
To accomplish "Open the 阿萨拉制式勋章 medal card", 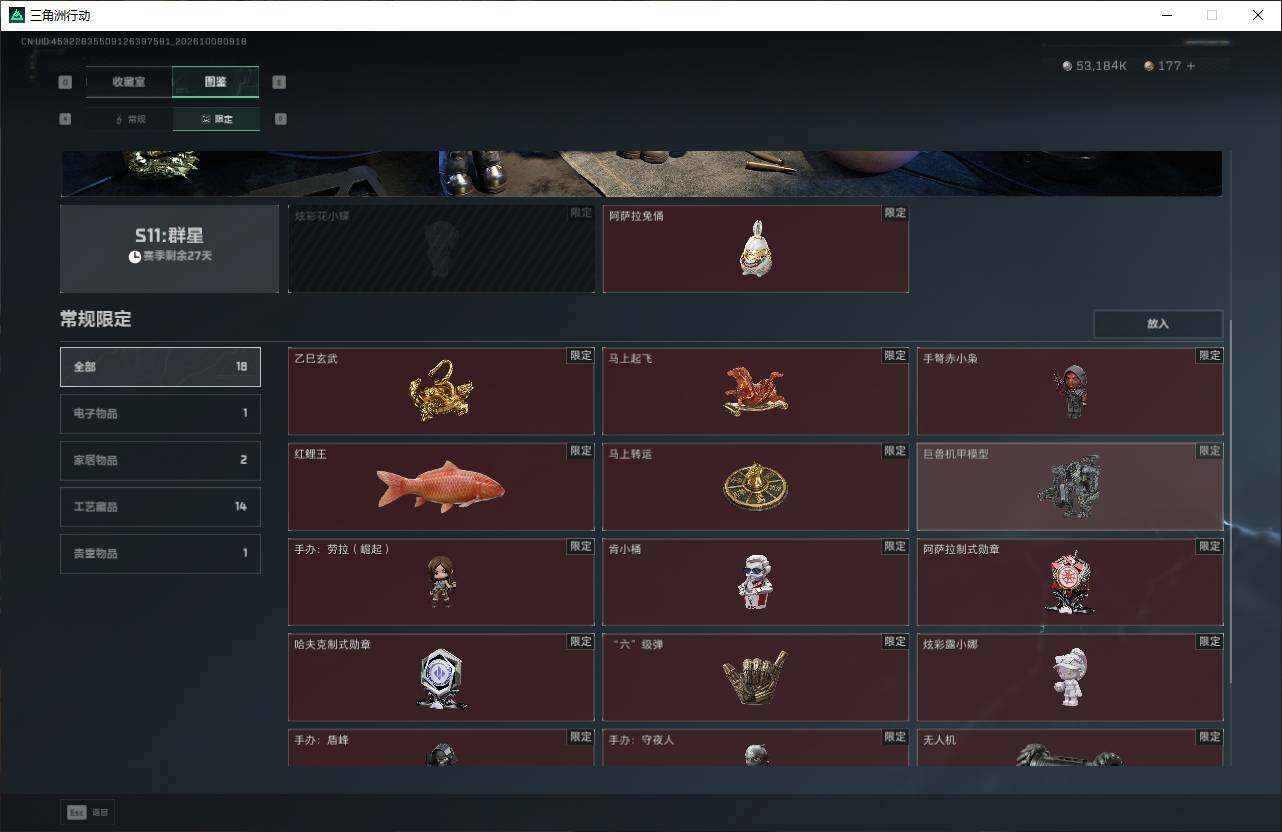I will pyautogui.click(x=1070, y=582).
